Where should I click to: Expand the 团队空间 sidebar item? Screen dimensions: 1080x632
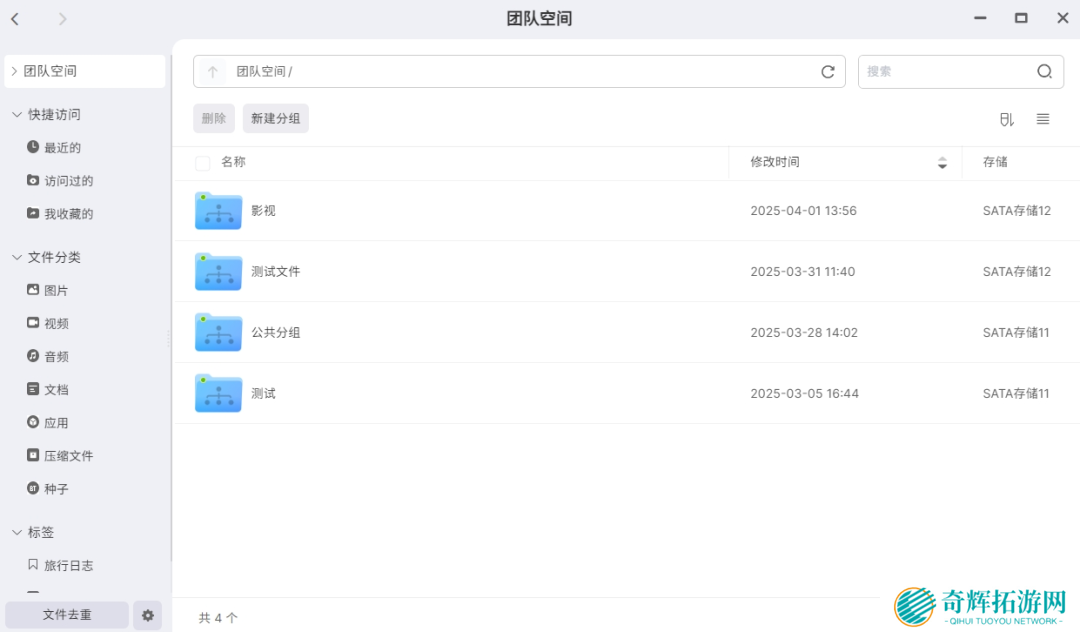tap(14, 72)
